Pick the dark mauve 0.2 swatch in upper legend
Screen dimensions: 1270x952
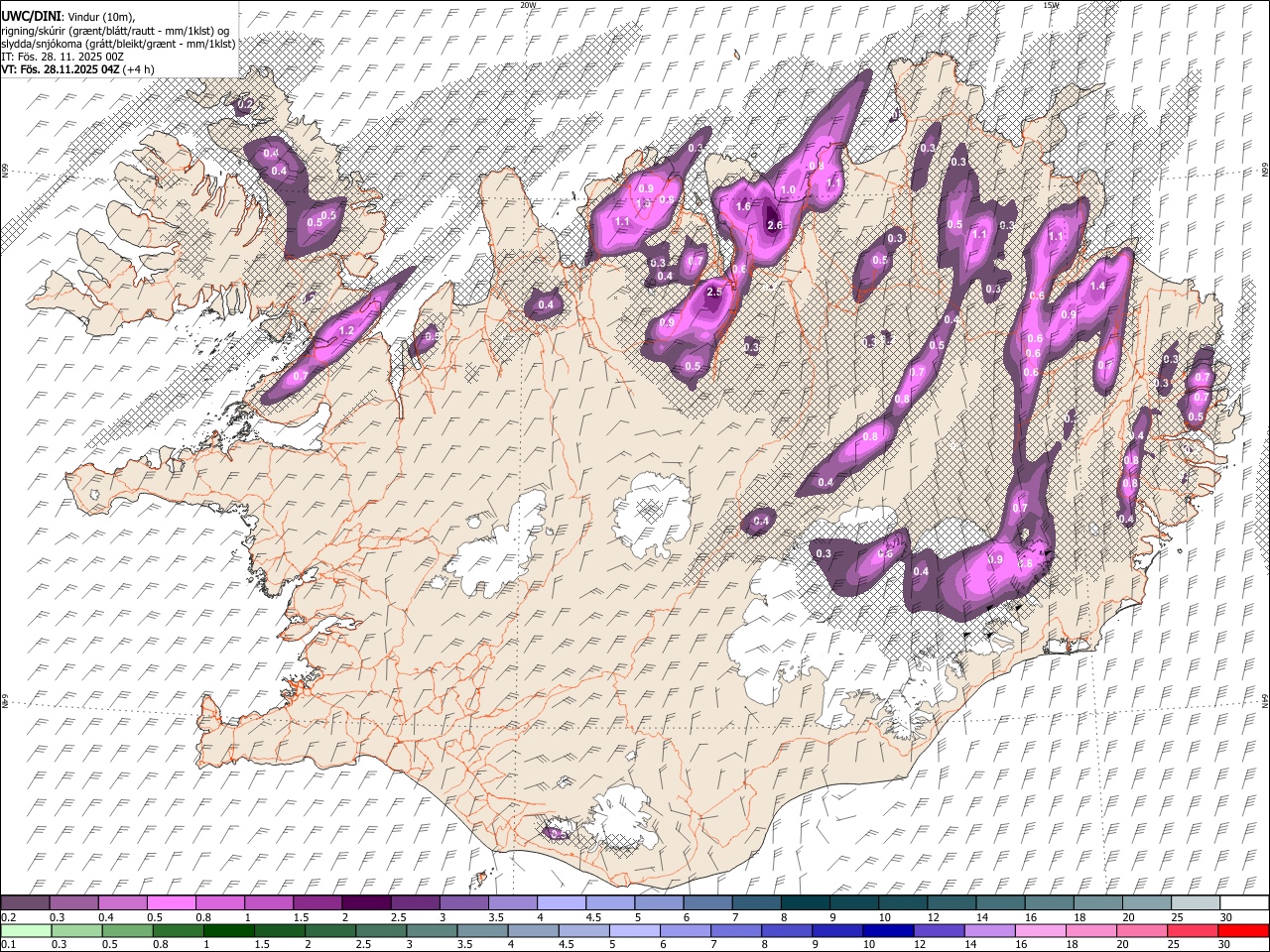click(26, 902)
